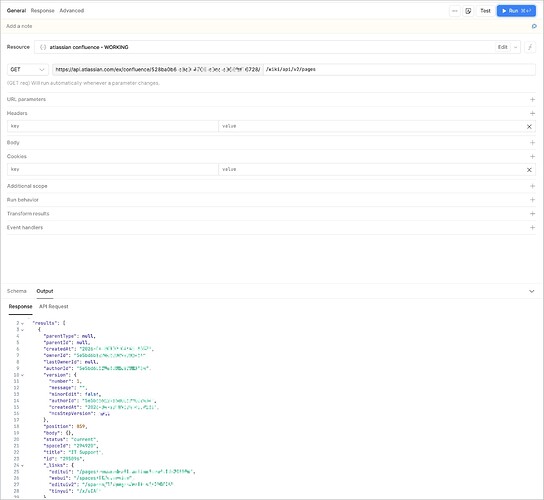This screenshot has height=500, width=544.
Task: Add Transform results with plus icon
Action: 532,214
